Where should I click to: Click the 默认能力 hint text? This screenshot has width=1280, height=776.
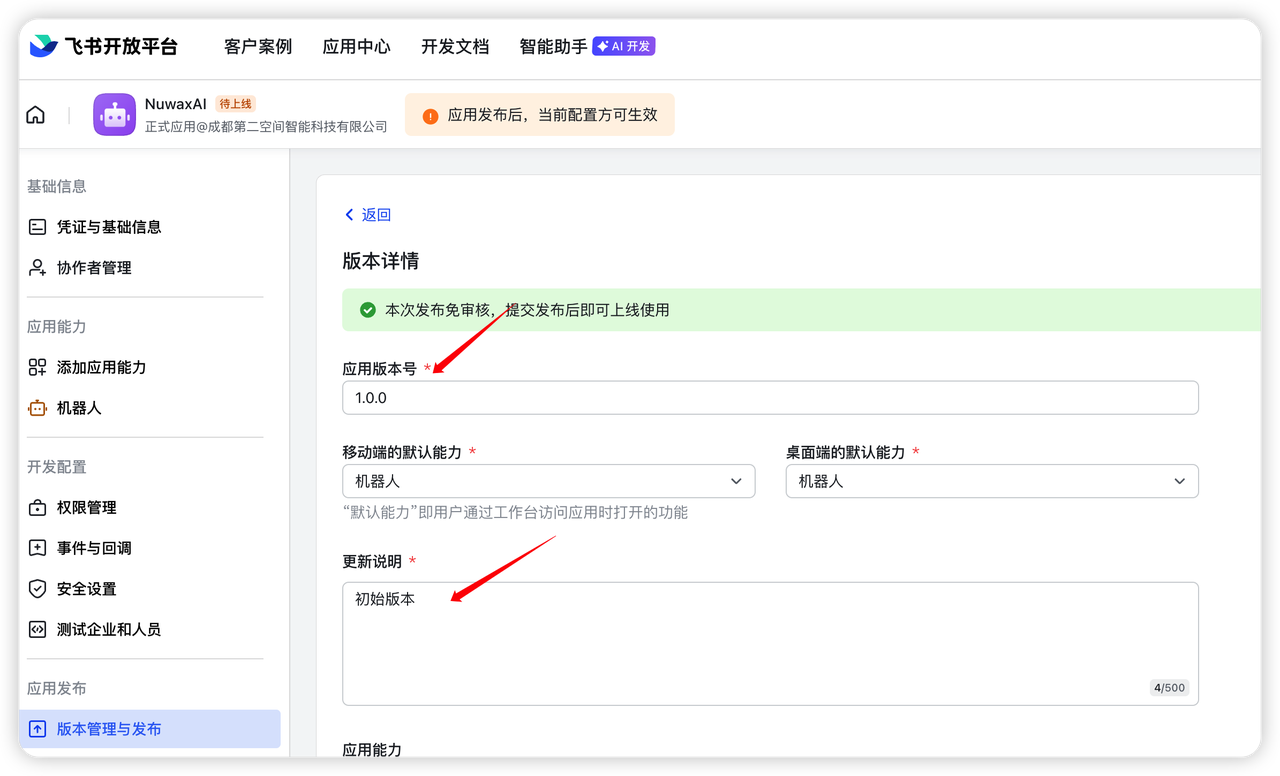[515, 513]
